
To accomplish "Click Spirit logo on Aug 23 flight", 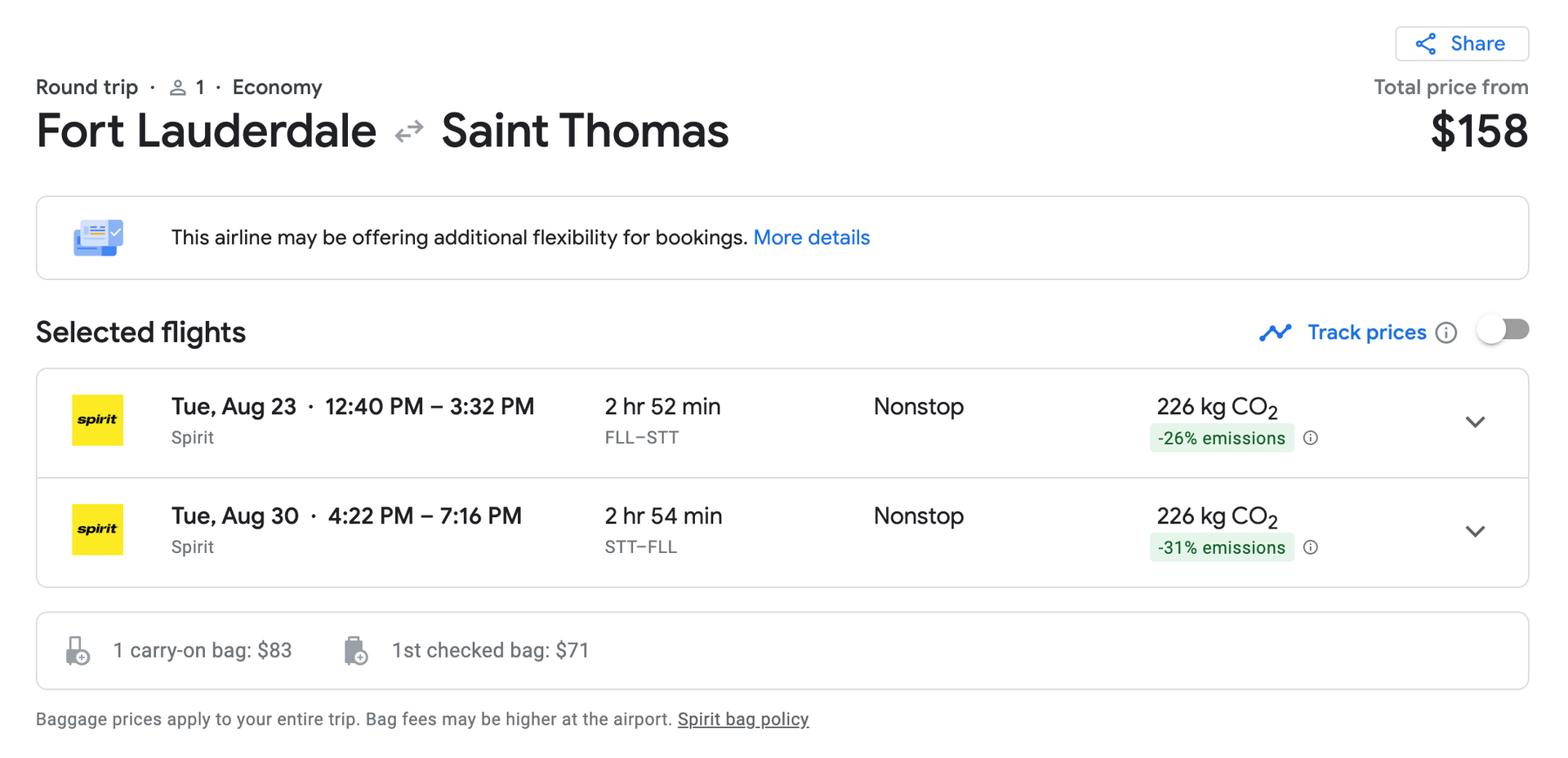I will click(x=98, y=420).
